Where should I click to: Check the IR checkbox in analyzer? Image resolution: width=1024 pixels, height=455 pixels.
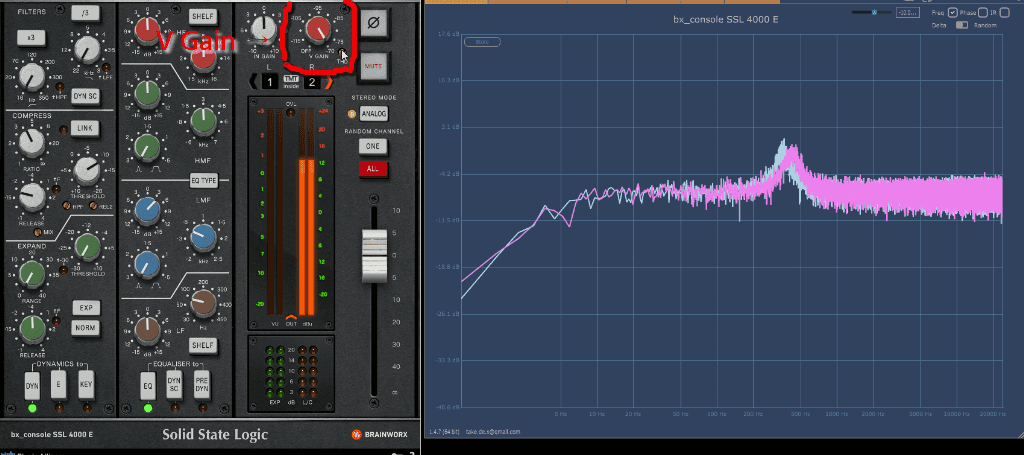(1002, 12)
